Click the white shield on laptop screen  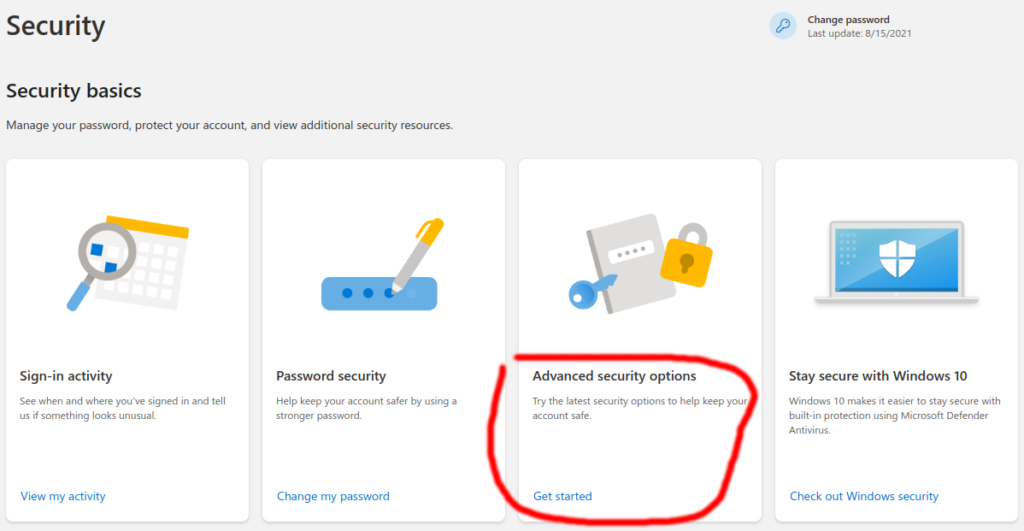pos(897,259)
